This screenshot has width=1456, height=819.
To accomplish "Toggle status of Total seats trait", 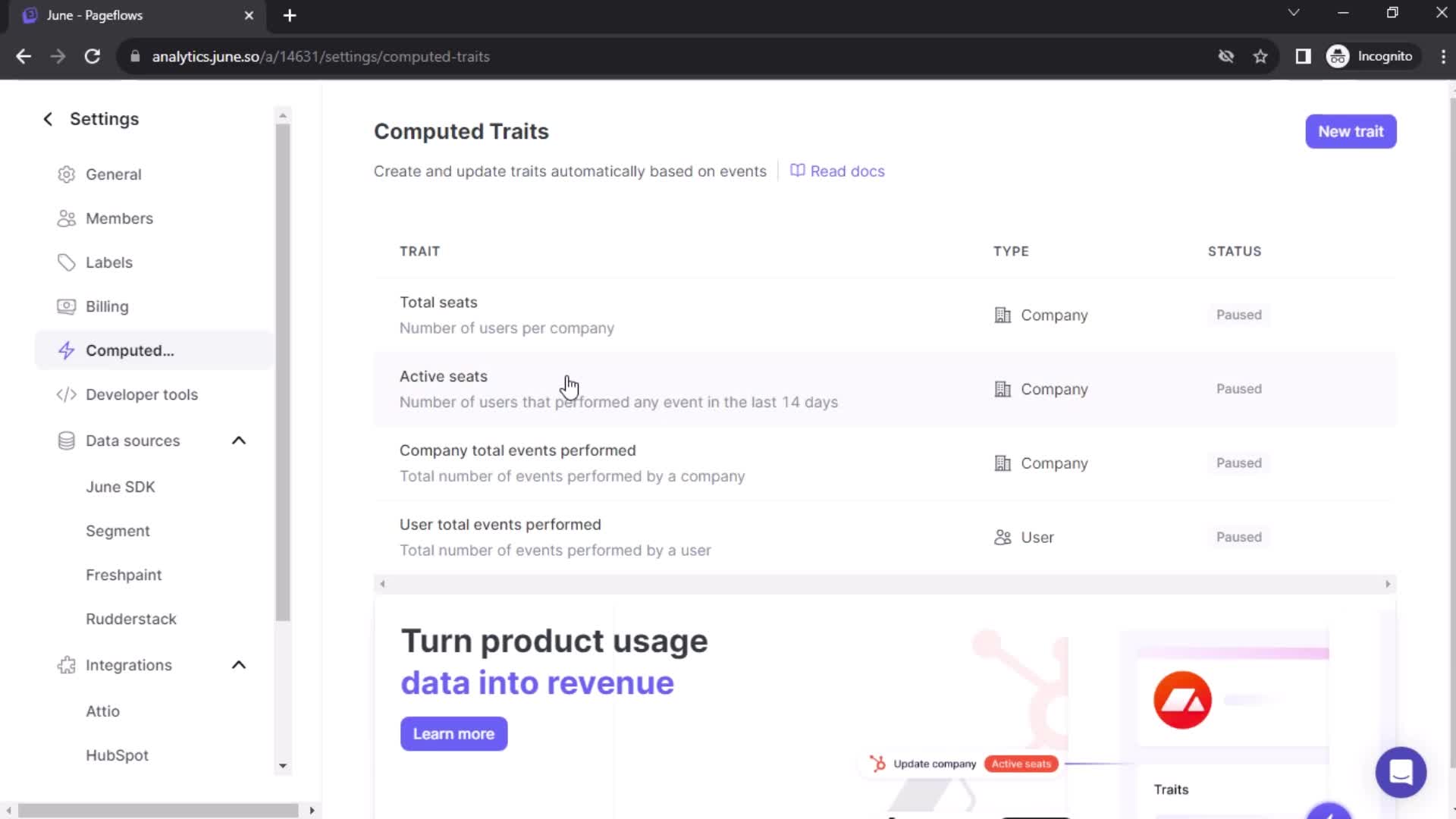I will [1238, 314].
